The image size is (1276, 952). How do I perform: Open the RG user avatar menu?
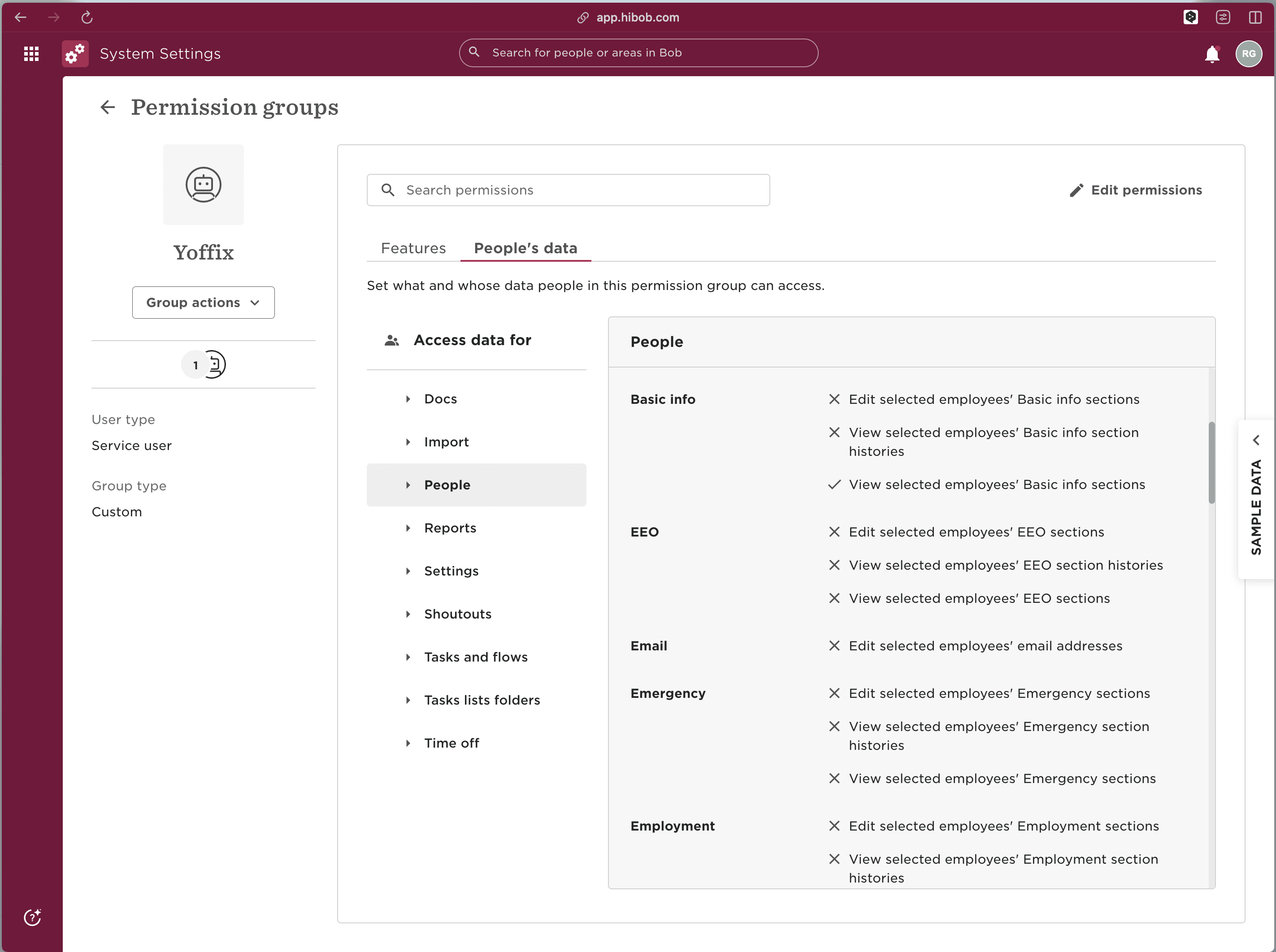[x=1248, y=54]
